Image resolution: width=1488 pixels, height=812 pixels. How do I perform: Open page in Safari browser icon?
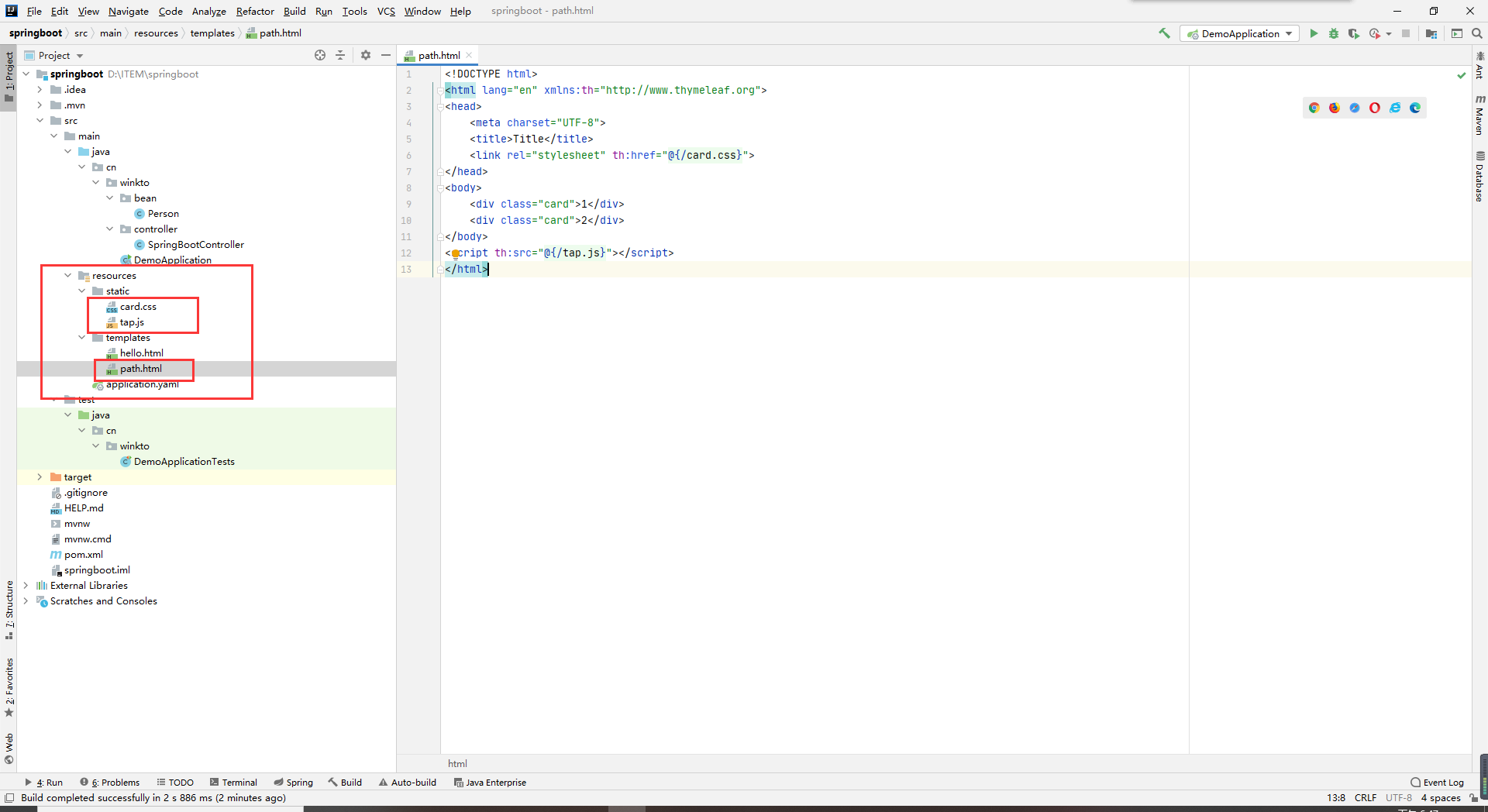click(x=1355, y=108)
